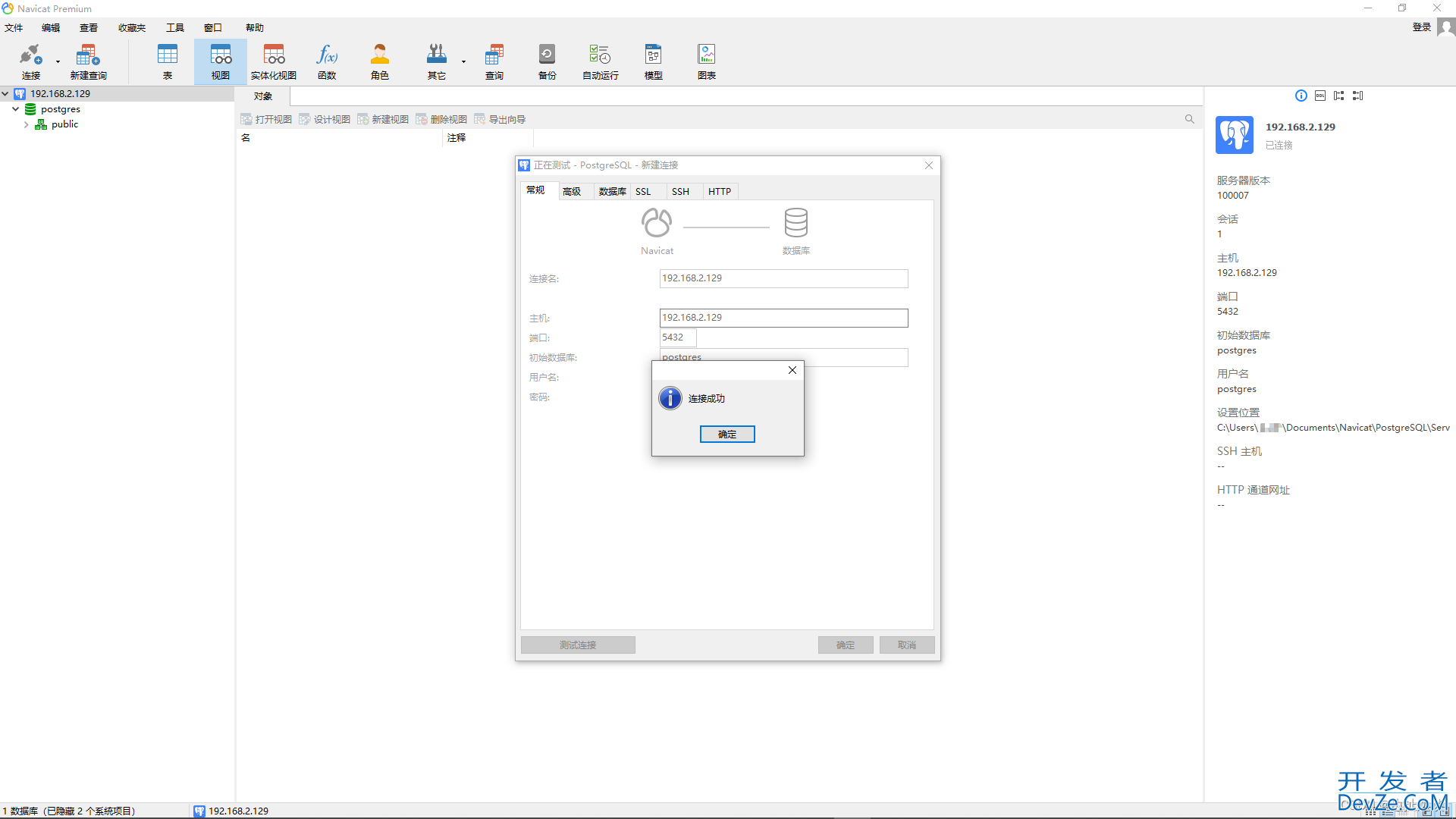Screen dimensions: 1456x819
Task: Click 打开视图 (Open View) in object toolbar
Action: point(266,119)
